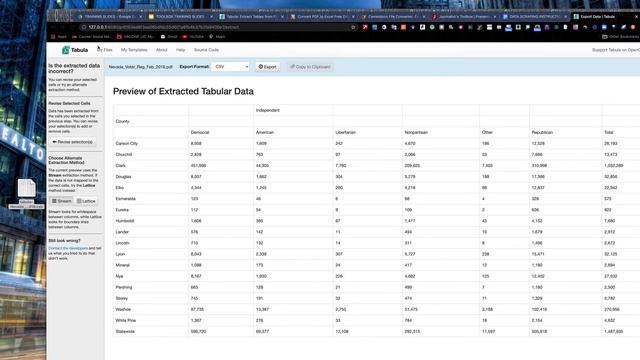
Task: Click the Democrat column header
Action: click(200, 132)
